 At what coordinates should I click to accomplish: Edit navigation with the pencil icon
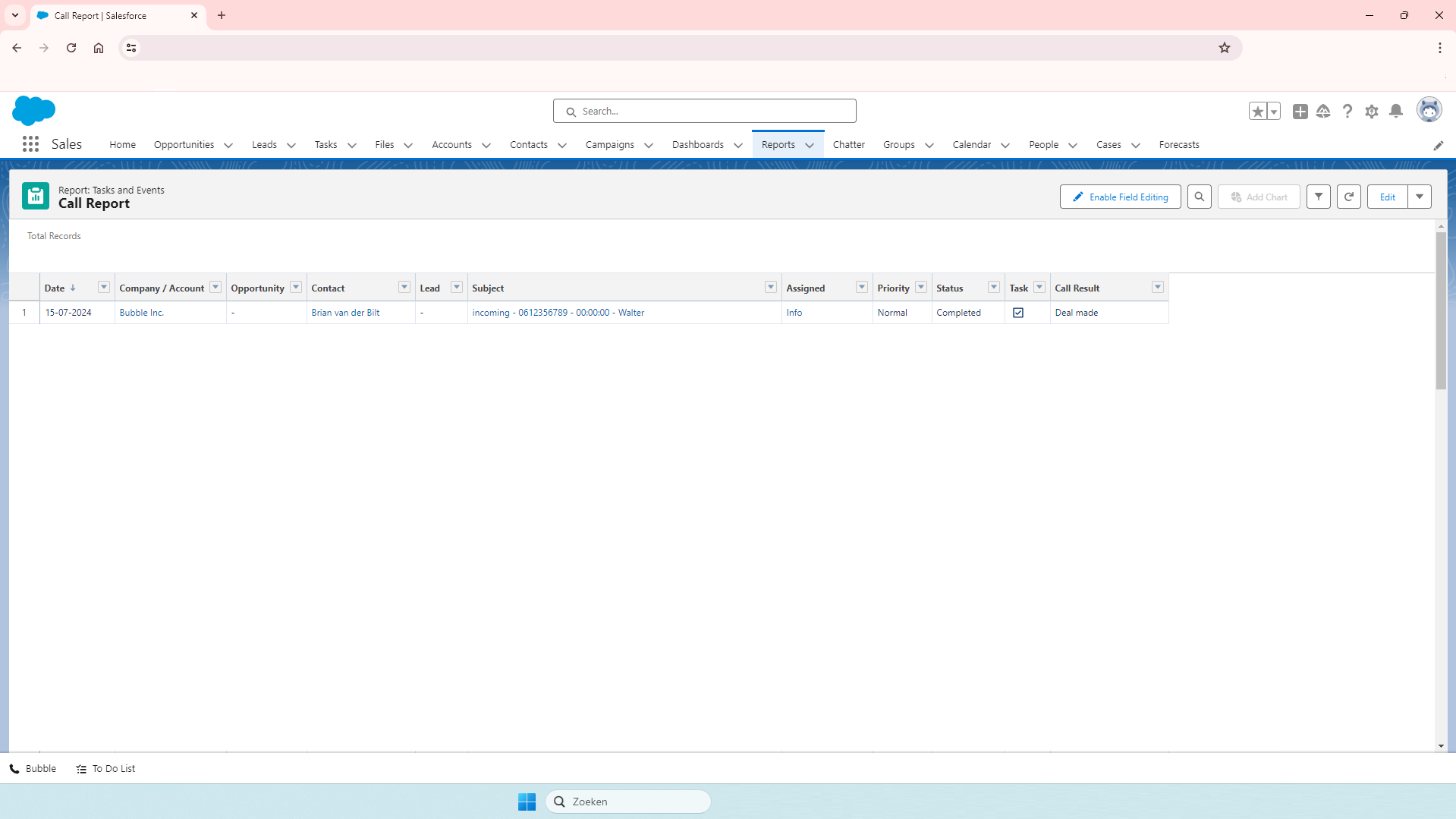[1438, 145]
